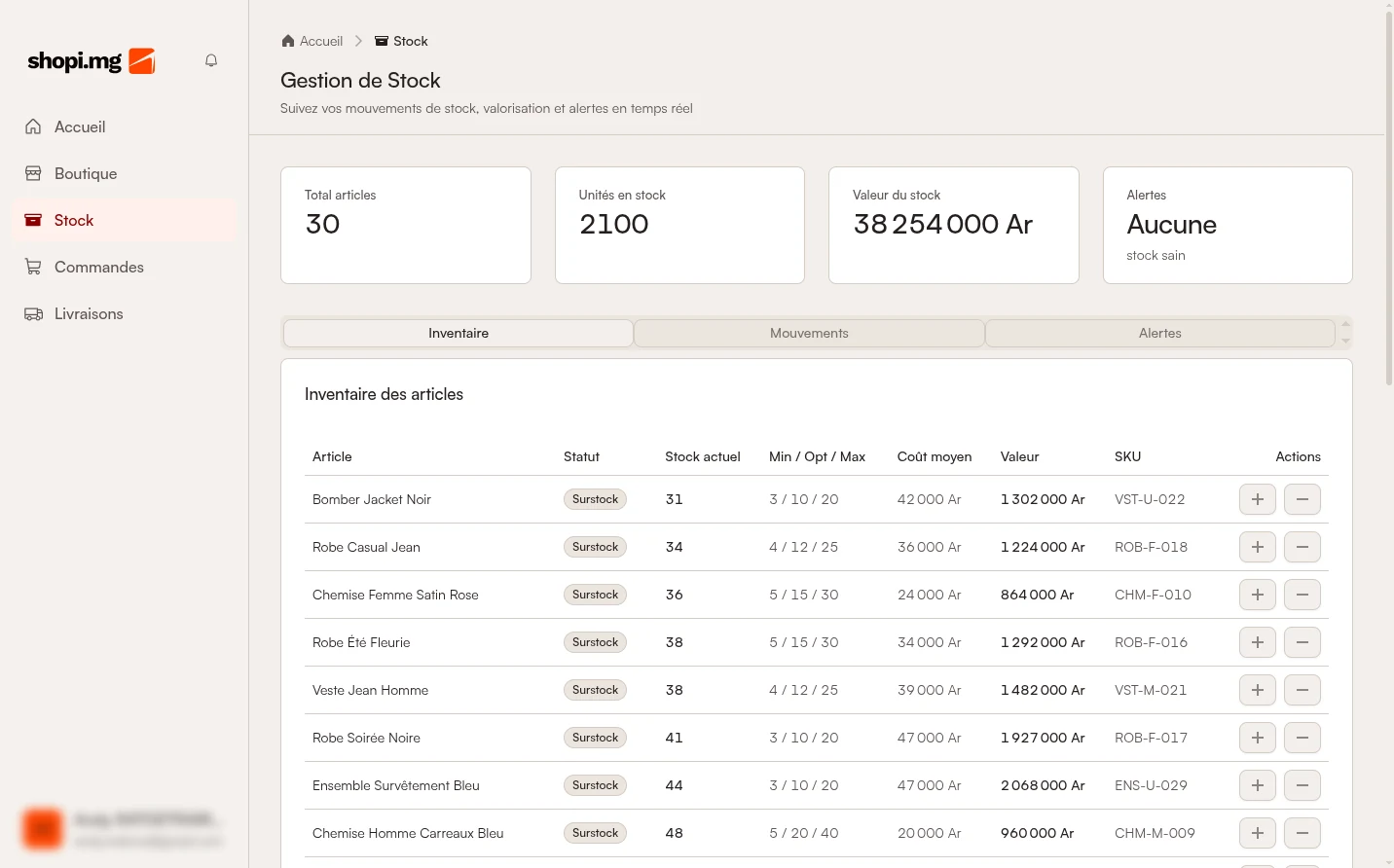Click the Livraisons truck icon in sidebar
The image size is (1394, 868).
pyautogui.click(x=33, y=313)
